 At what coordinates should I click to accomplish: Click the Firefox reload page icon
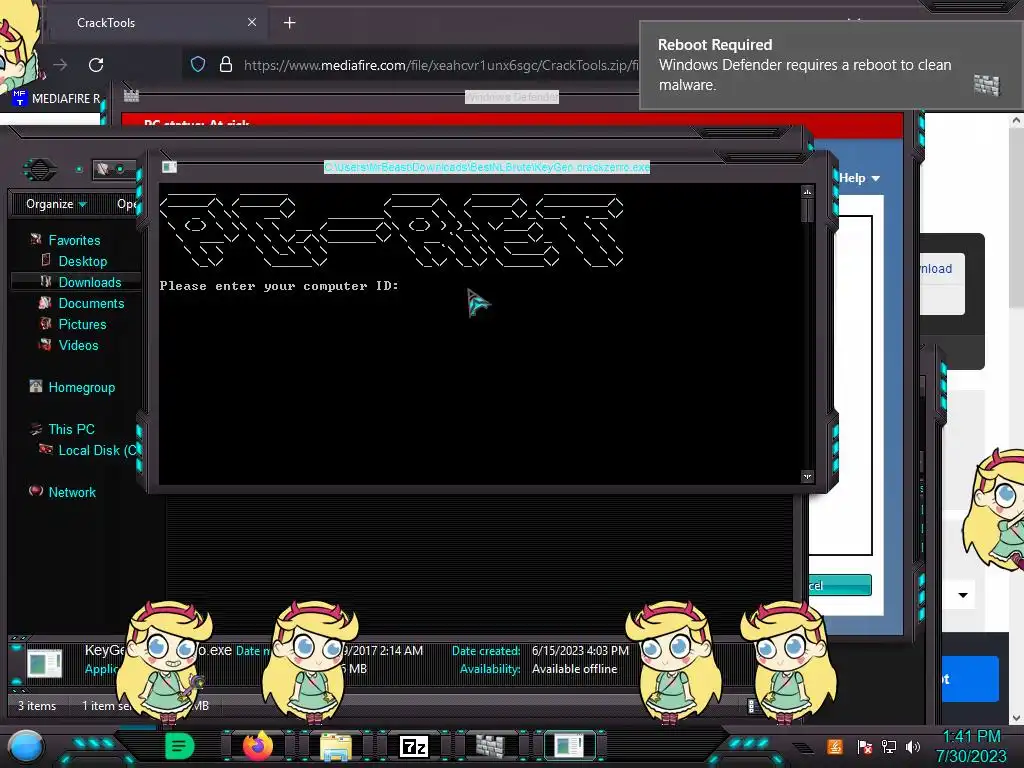[96, 65]
